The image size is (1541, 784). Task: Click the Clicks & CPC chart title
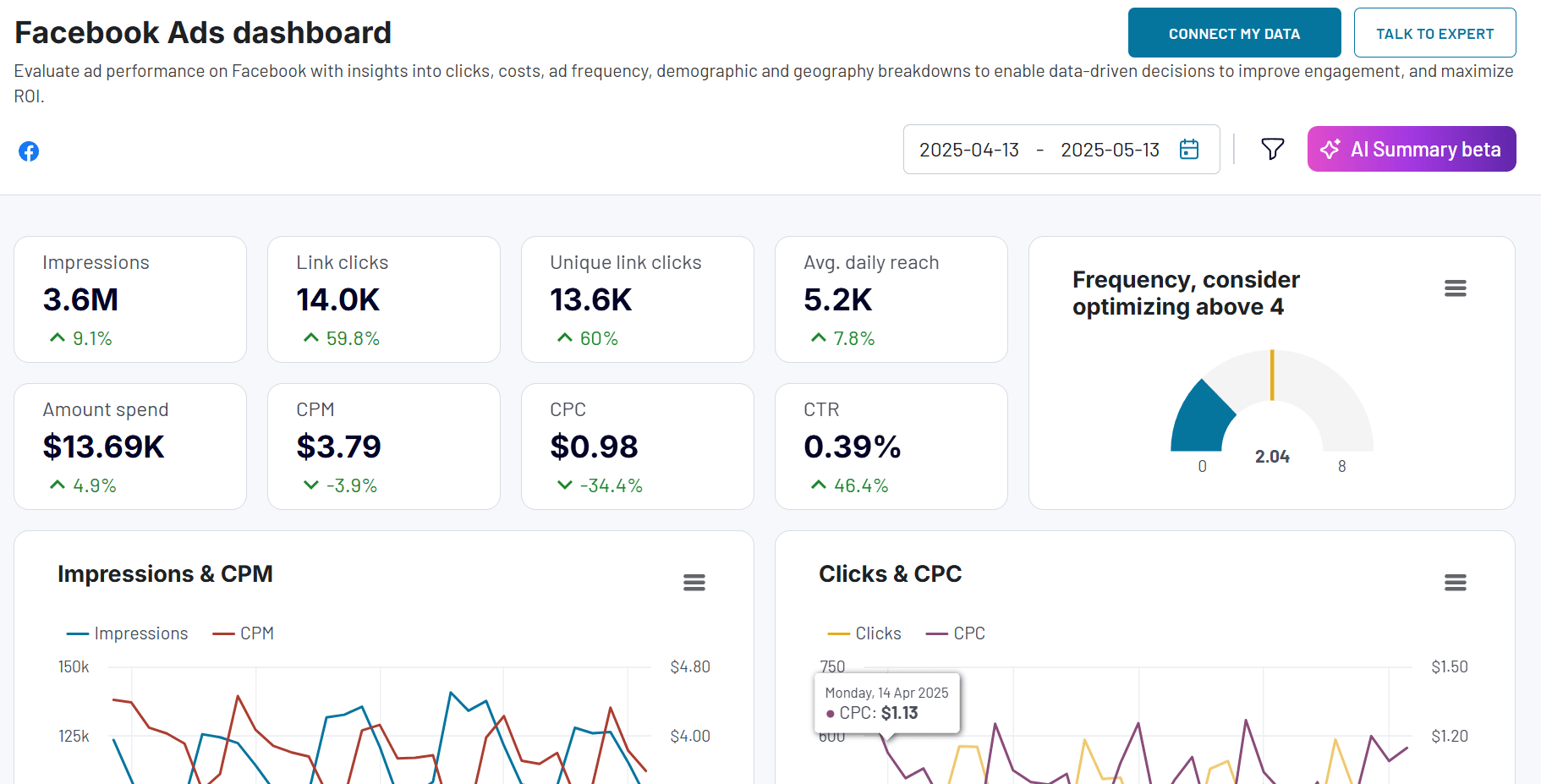[890, 574]
